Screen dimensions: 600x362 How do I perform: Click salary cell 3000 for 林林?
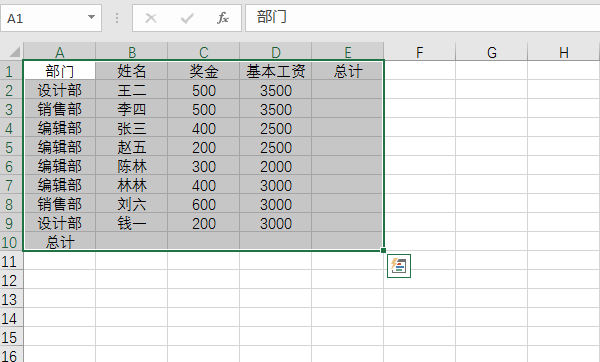[x=276, y=184]
